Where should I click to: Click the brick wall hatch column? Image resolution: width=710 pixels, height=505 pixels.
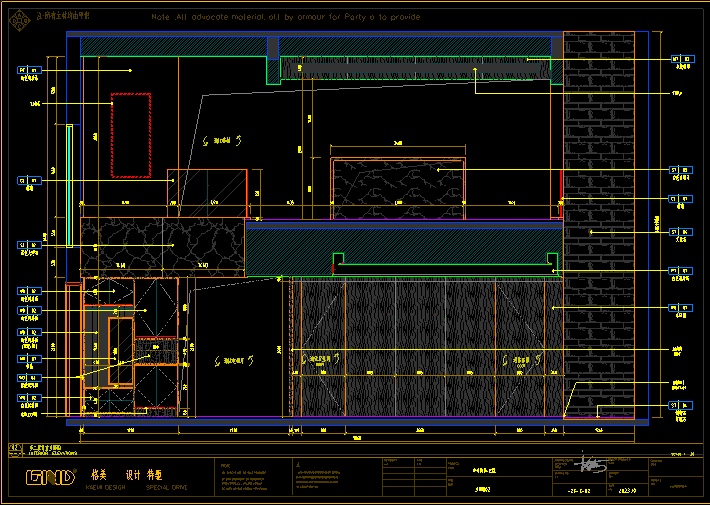click(598, 220)
